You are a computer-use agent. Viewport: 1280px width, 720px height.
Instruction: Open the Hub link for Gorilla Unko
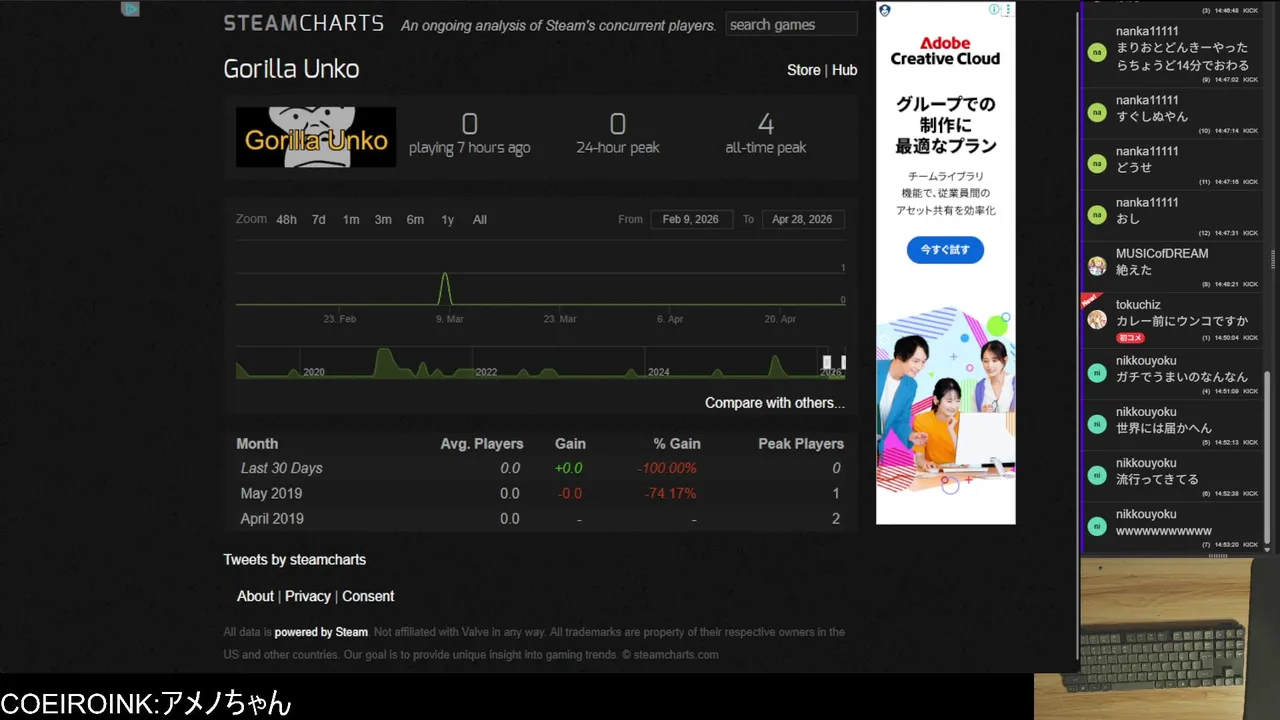[x=844, y=70]
